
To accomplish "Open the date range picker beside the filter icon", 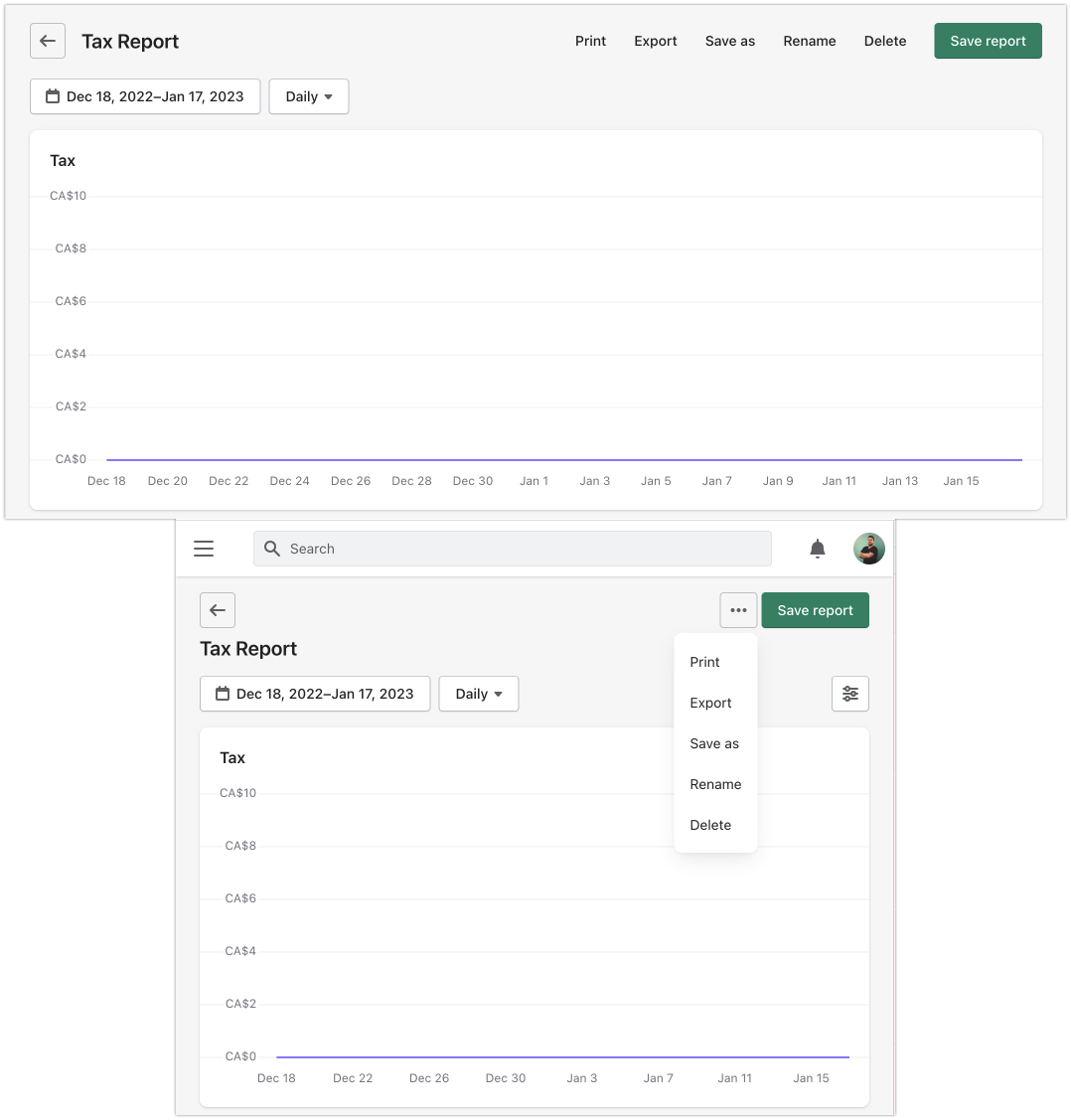I will click(x=315, y=694).
